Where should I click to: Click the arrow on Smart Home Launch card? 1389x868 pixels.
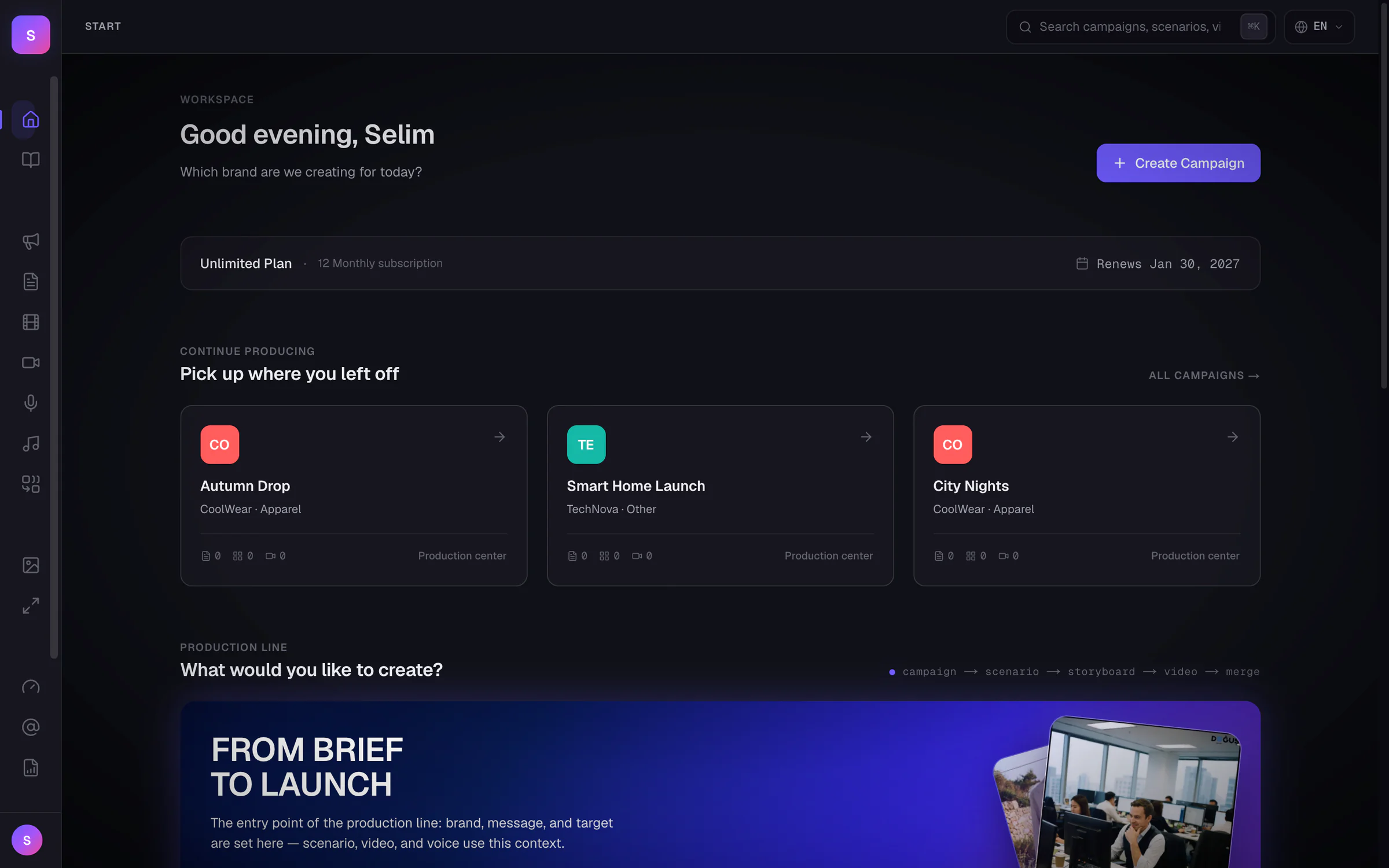(x=866, y=437)
